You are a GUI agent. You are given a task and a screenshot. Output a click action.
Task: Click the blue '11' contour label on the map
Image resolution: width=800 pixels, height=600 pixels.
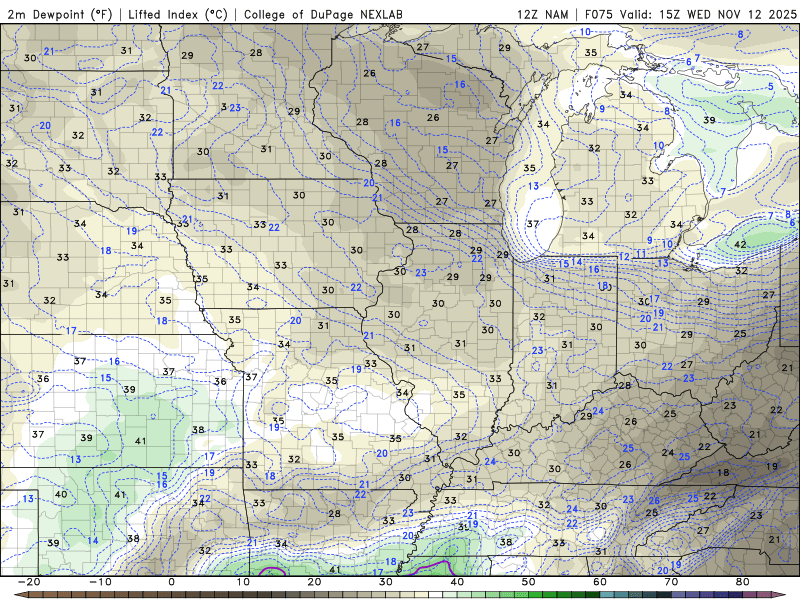(641, 254)
